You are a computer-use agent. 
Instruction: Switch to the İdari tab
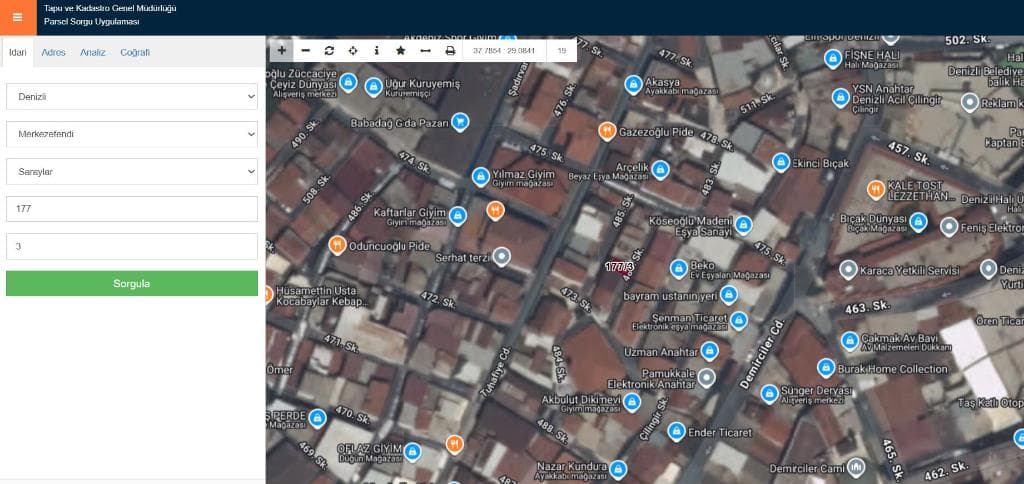[18, 52]
